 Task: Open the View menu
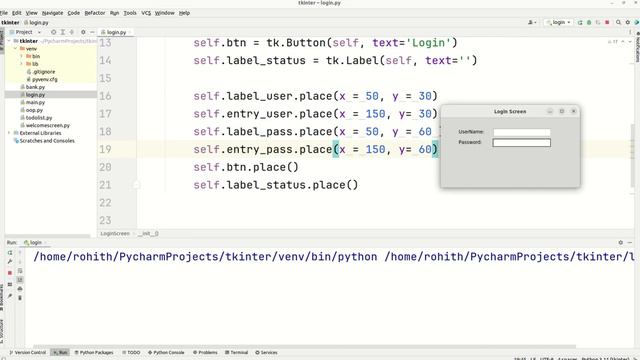tap(31, 13)
